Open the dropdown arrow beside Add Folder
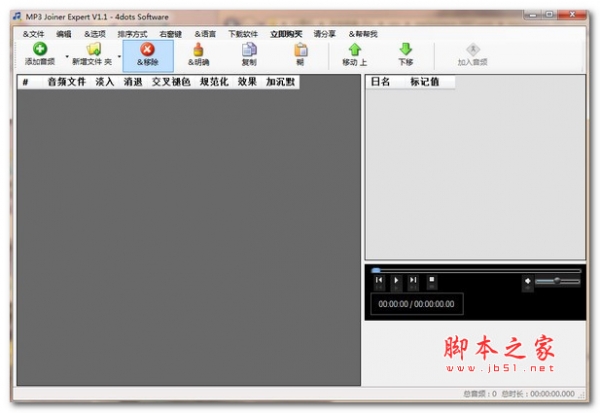The height and width of the screenshot is (413, 600). click(119, 57)
